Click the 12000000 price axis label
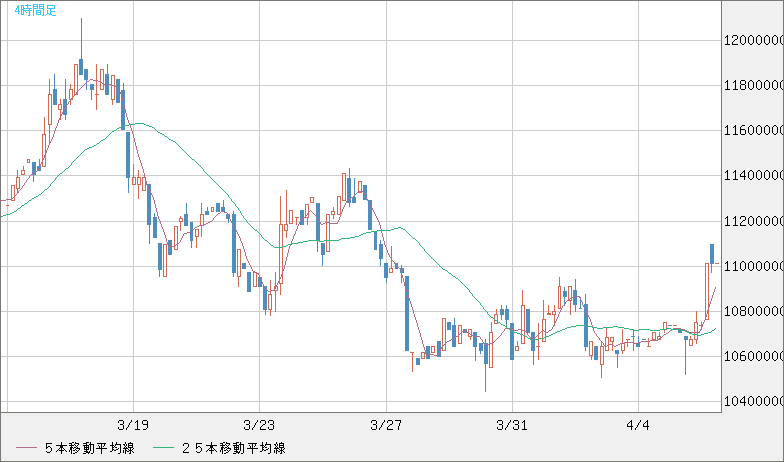Image resolution: width=784 pixels, height=462 pixels. click(754, 40)
